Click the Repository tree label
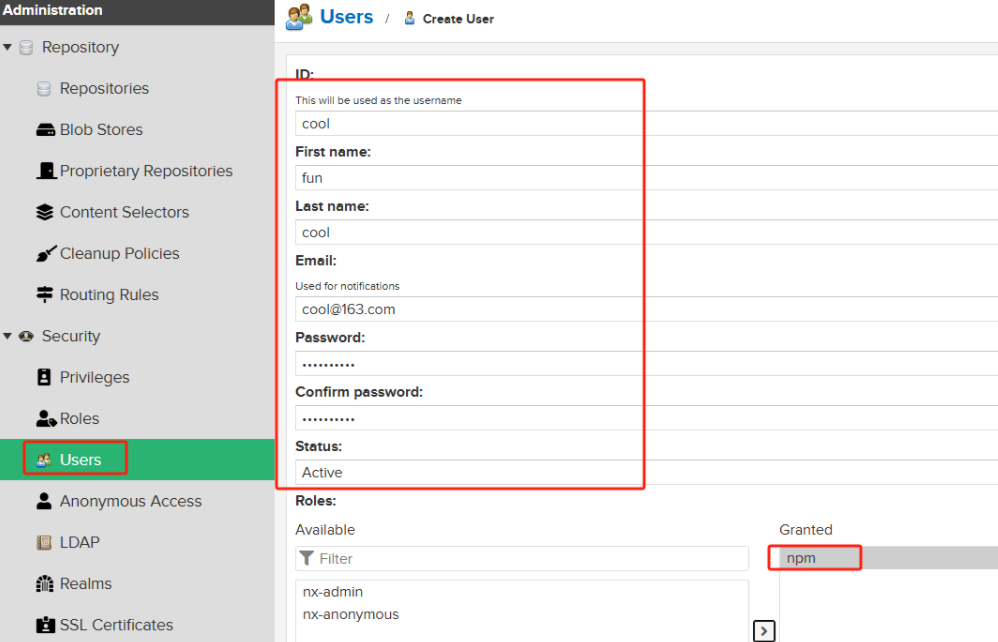The height and width of the screenshot is (642, 998). (80, 47)
